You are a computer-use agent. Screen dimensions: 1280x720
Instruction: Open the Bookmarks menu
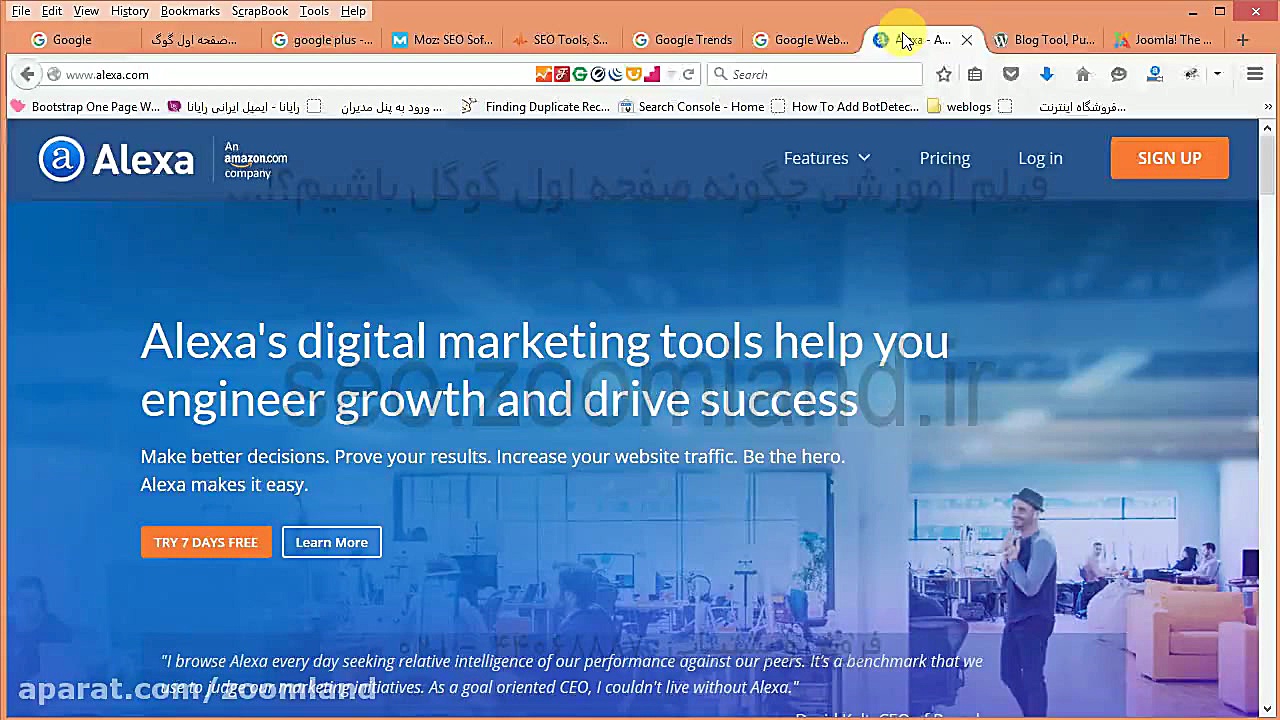190,11
